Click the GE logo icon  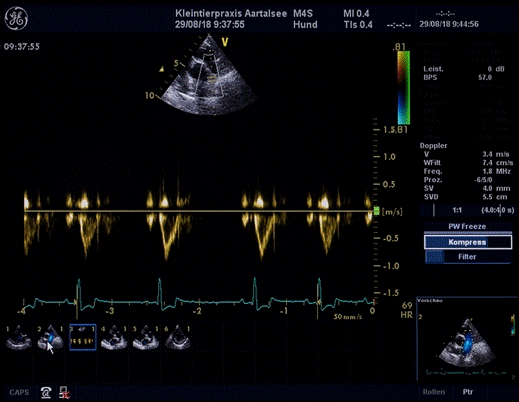pyautogui.click(x=16, y=19)
